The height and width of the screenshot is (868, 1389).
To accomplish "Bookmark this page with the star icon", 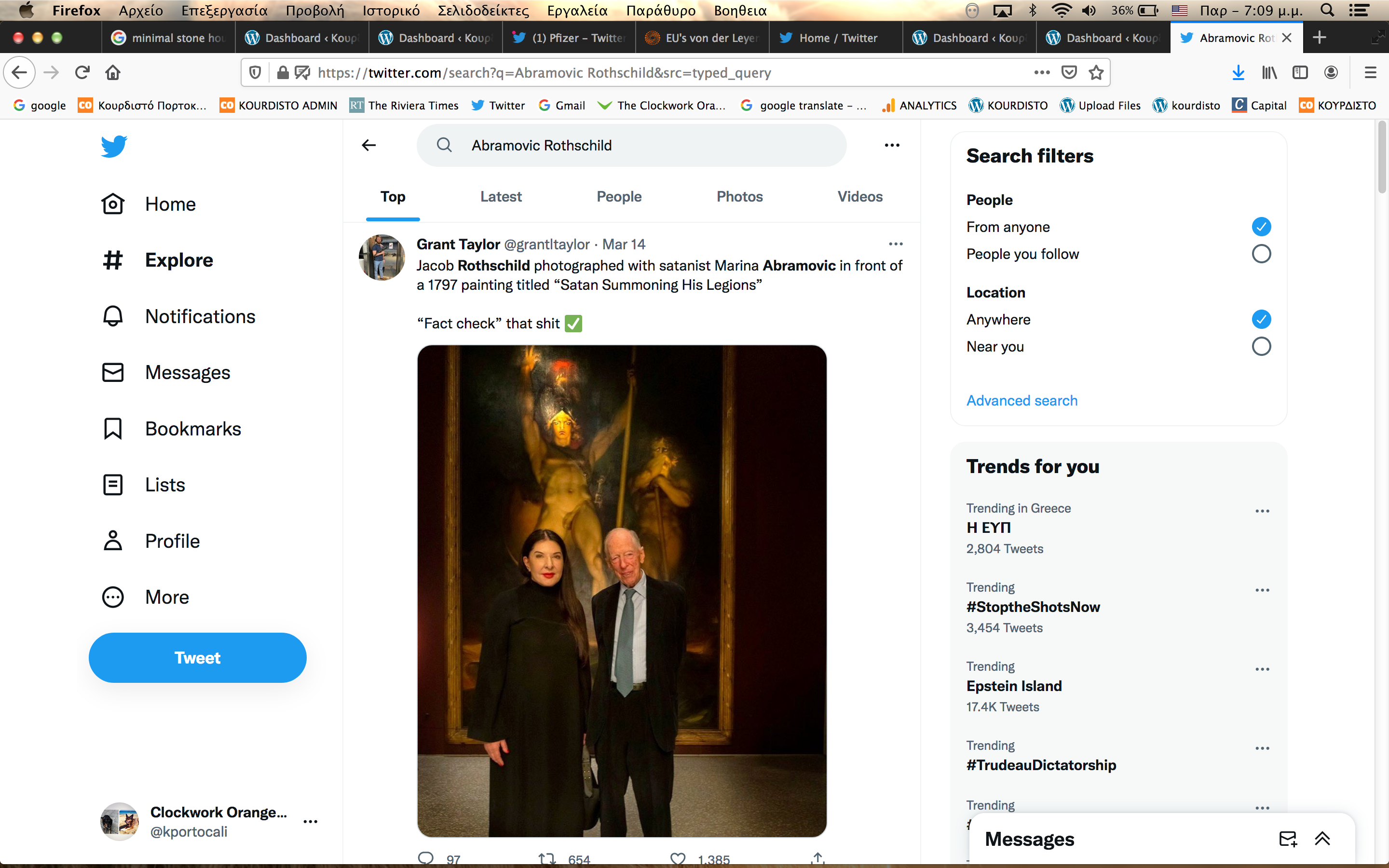I will pyautogui.click(x=1096, y=72).
